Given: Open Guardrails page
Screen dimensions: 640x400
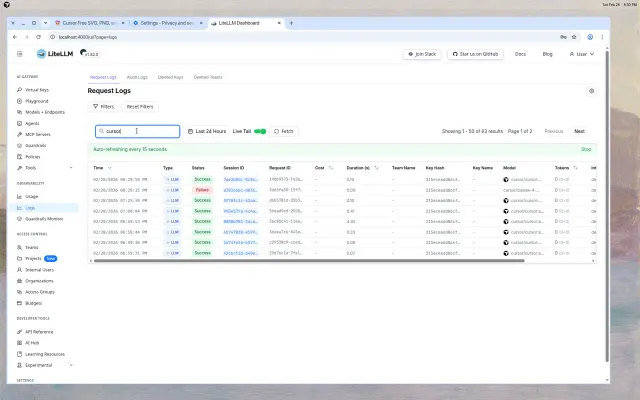Looking at the screenshot, I should [x=36, y=145].
